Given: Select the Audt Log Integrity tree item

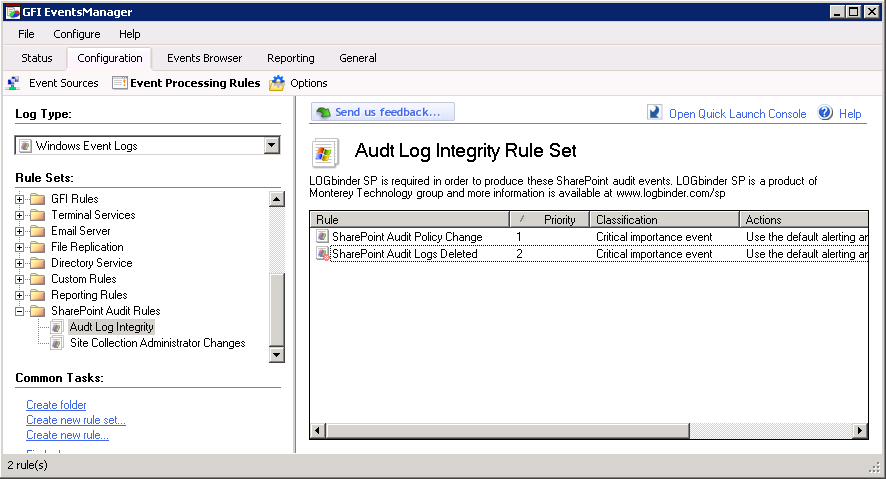Looking at the screenshot, I should 111,327.
